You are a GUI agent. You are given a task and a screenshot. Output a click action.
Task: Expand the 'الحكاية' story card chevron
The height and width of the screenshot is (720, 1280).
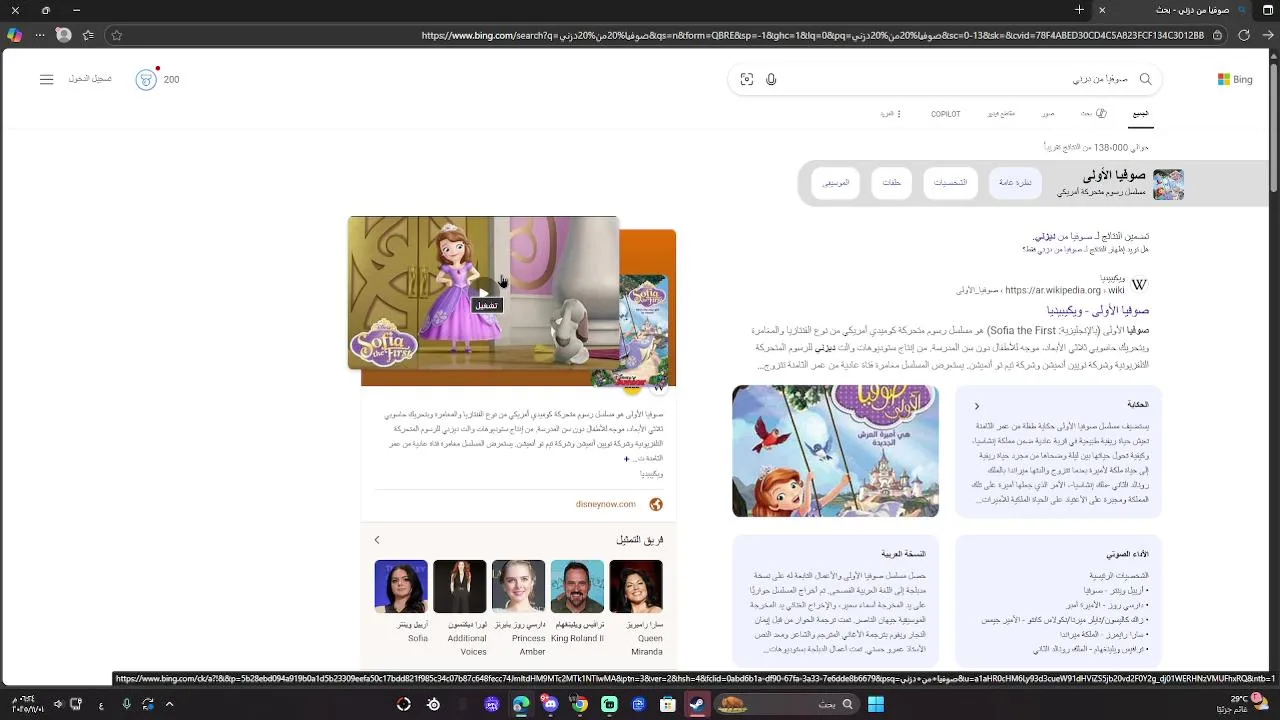977,406
